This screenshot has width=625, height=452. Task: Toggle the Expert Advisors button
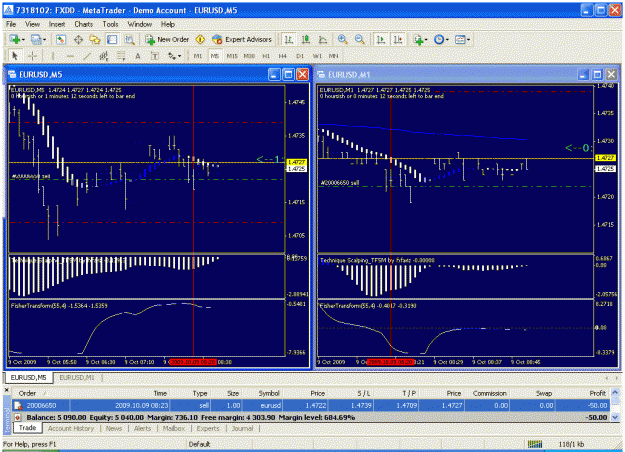point(242,39)
